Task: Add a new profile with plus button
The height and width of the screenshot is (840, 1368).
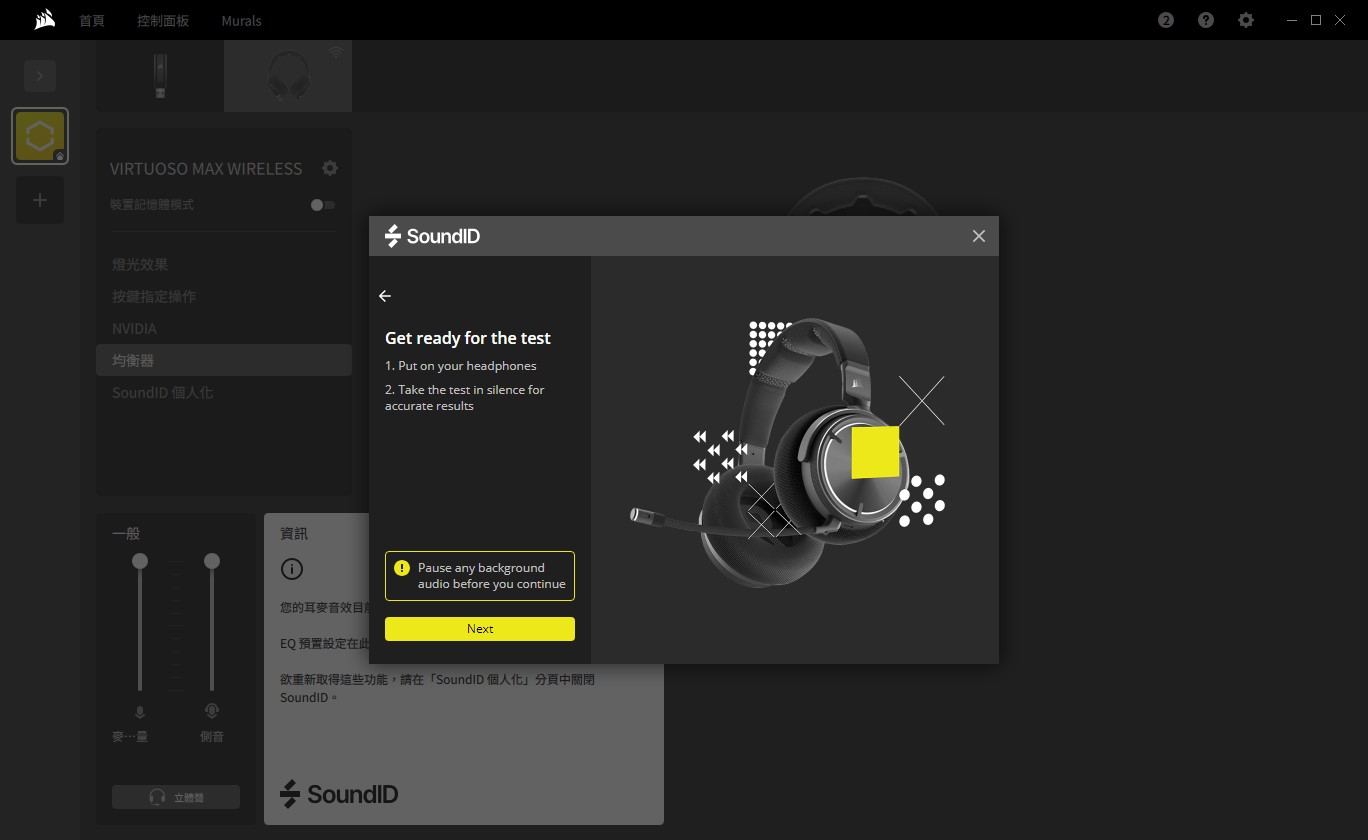Action: pyautogui.click(x=40, y=200)
